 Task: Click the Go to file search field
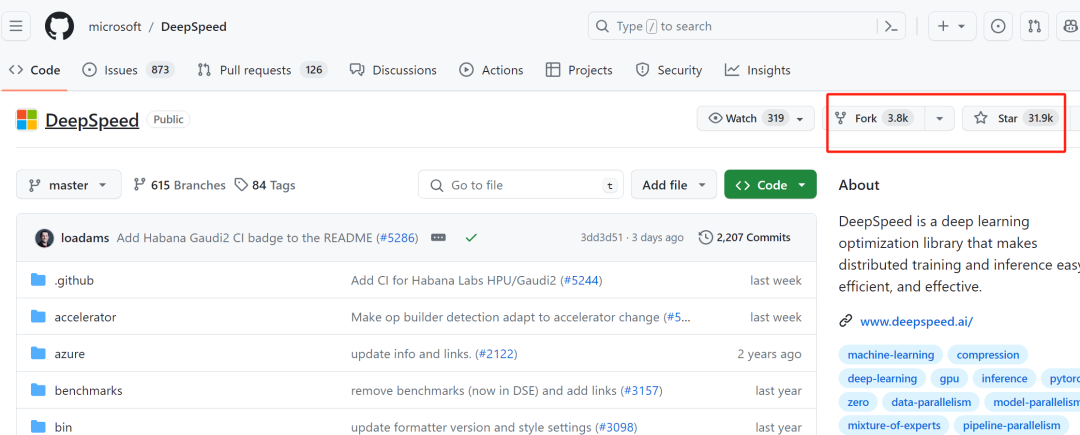click(520, 185)
